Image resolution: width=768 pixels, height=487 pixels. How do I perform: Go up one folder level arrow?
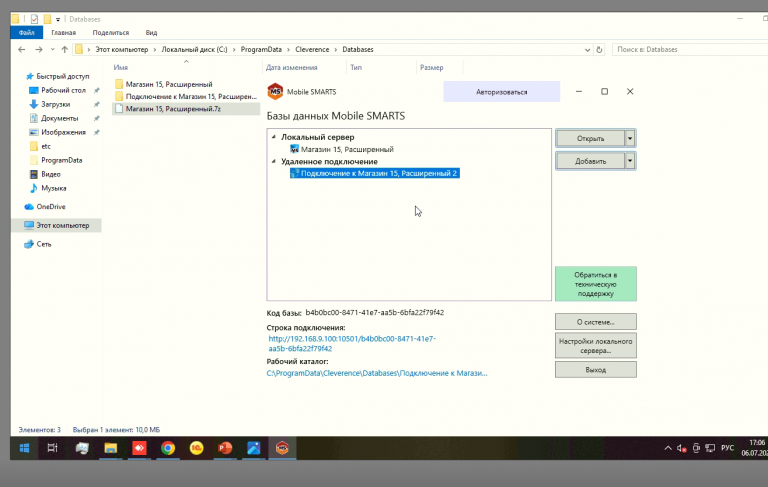click(65, 49)
